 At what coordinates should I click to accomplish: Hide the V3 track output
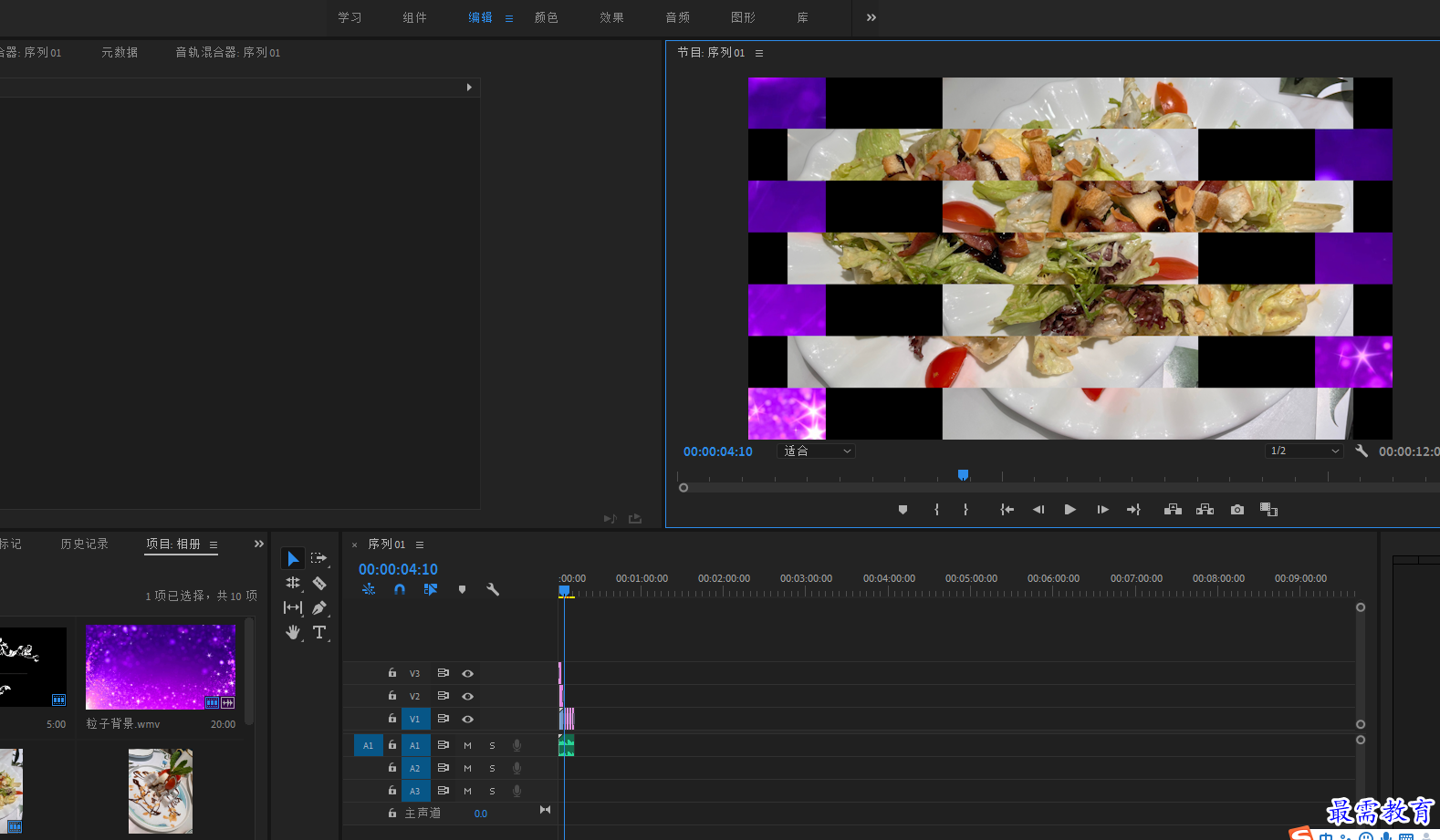tap(467, 673)
